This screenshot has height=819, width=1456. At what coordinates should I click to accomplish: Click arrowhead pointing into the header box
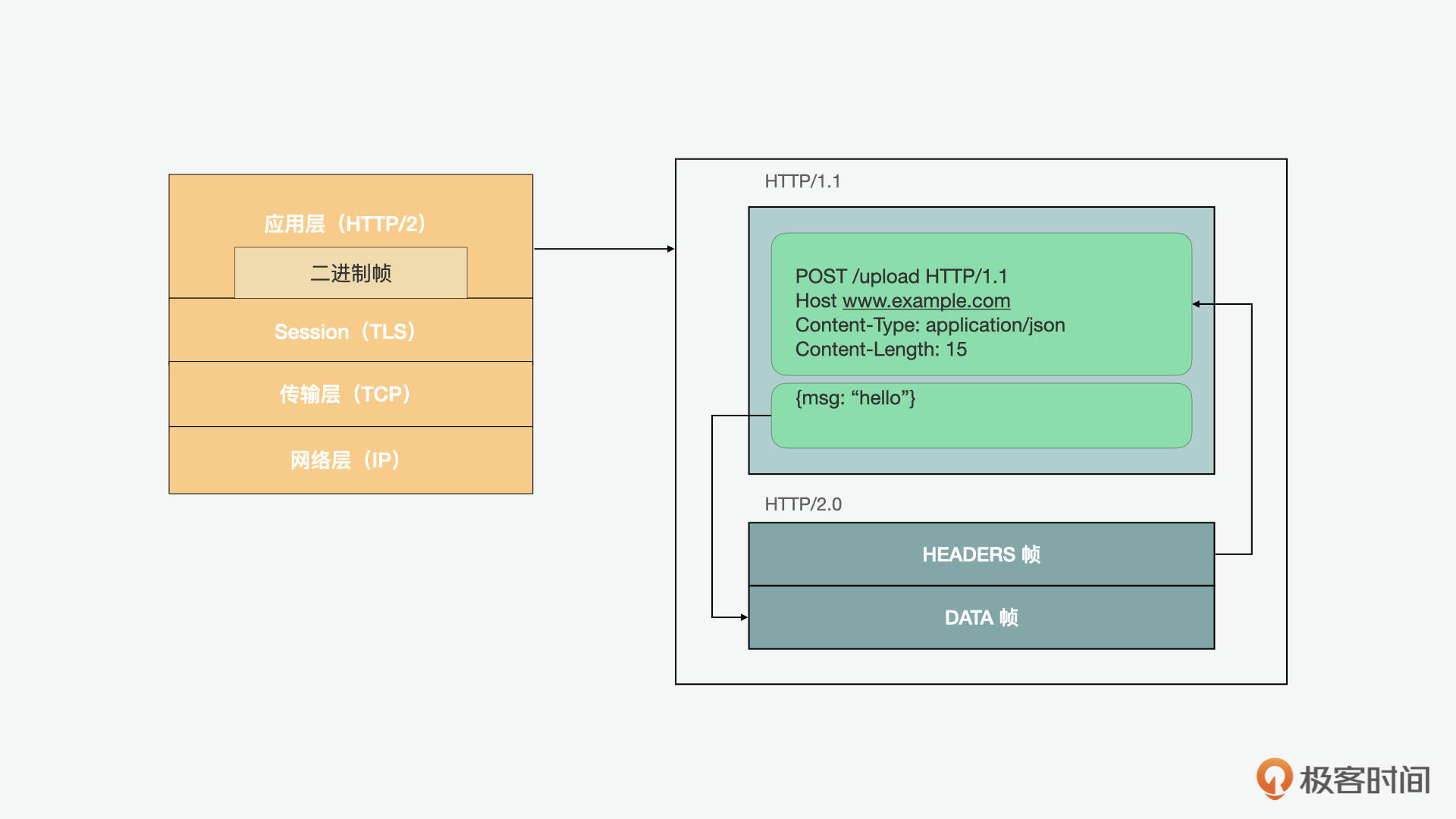click(1196, 304)
